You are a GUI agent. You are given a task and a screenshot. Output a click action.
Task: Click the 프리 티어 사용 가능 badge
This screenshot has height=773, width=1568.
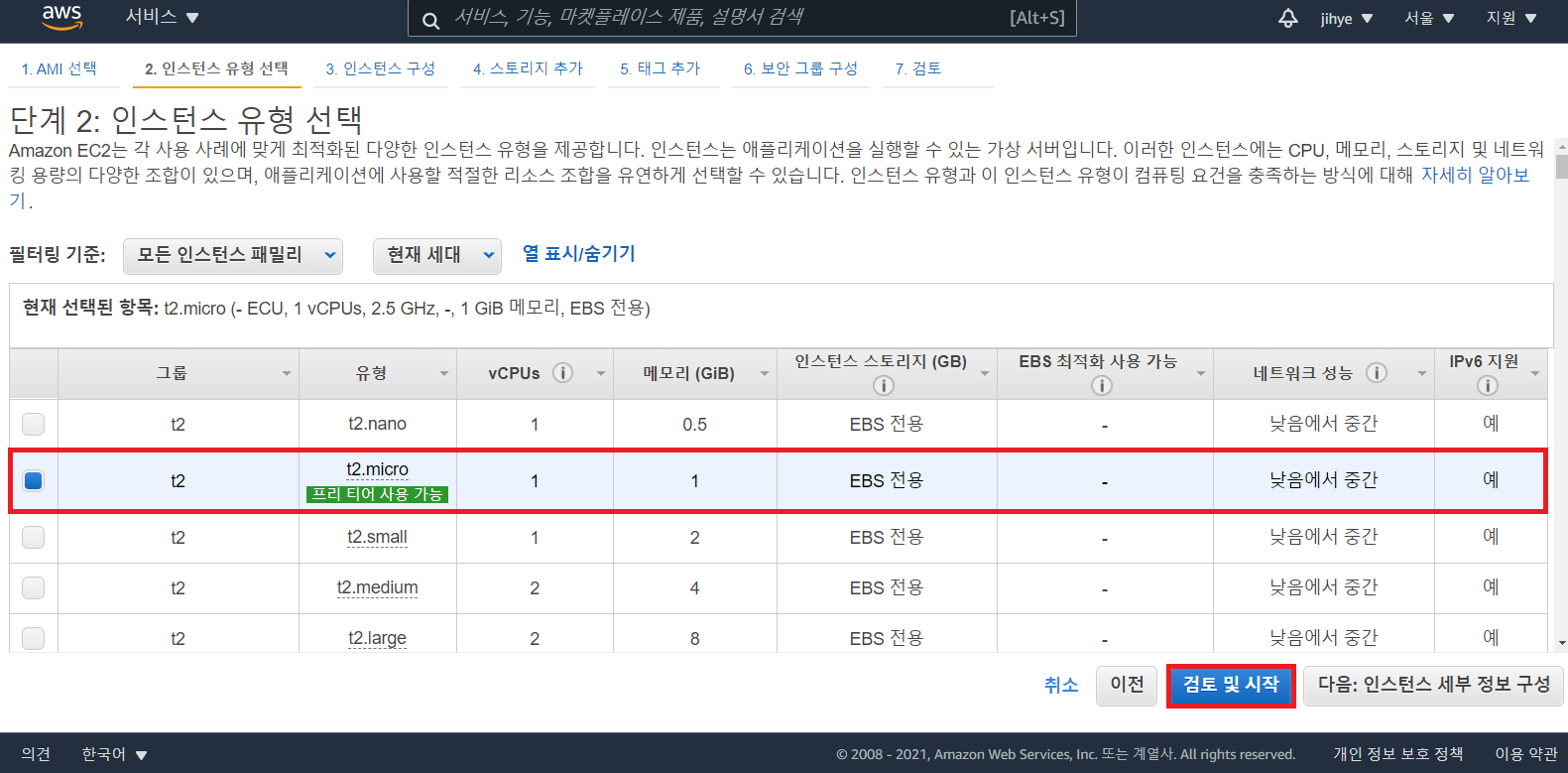[x=377, y=494]
